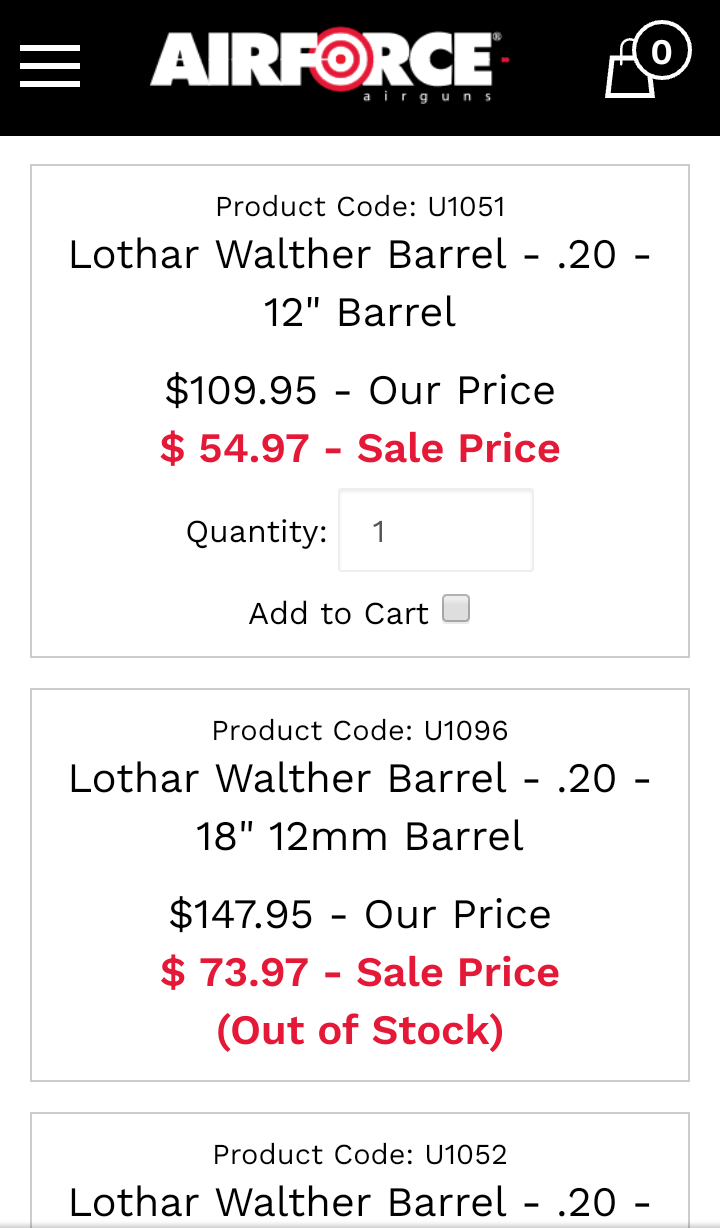Tap the cart item count badge
This screenshot has height=1228, width=720.
[661, 50]
